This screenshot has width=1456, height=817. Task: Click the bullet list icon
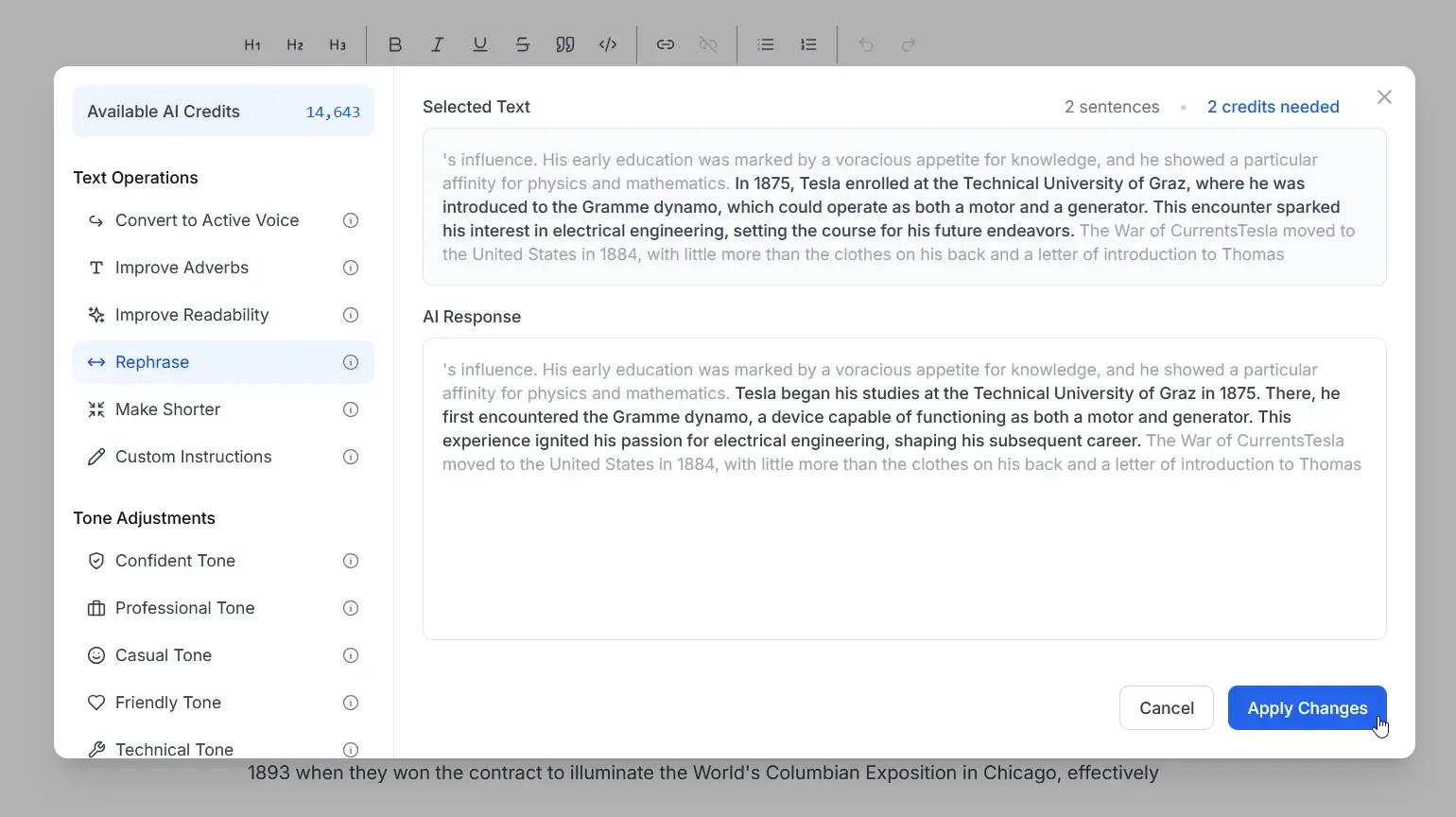coord(766,44)
